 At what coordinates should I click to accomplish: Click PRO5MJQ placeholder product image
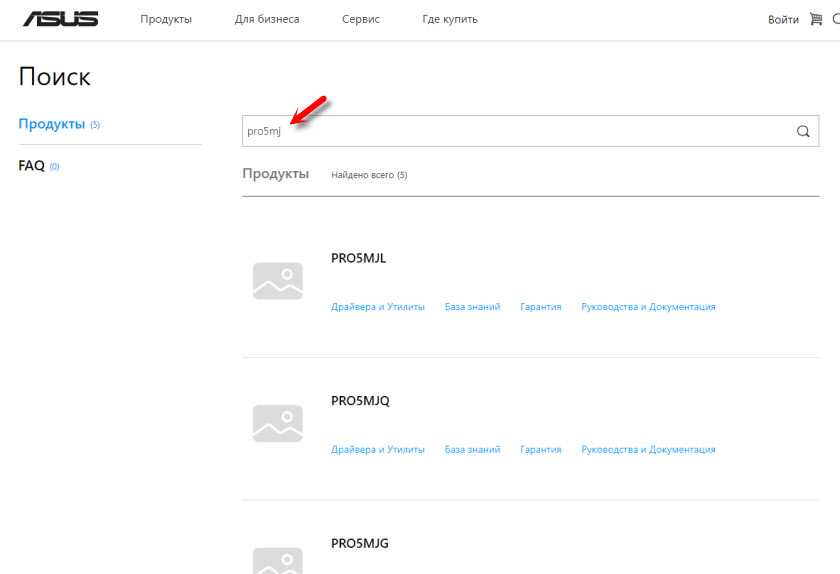click(278, 423)
